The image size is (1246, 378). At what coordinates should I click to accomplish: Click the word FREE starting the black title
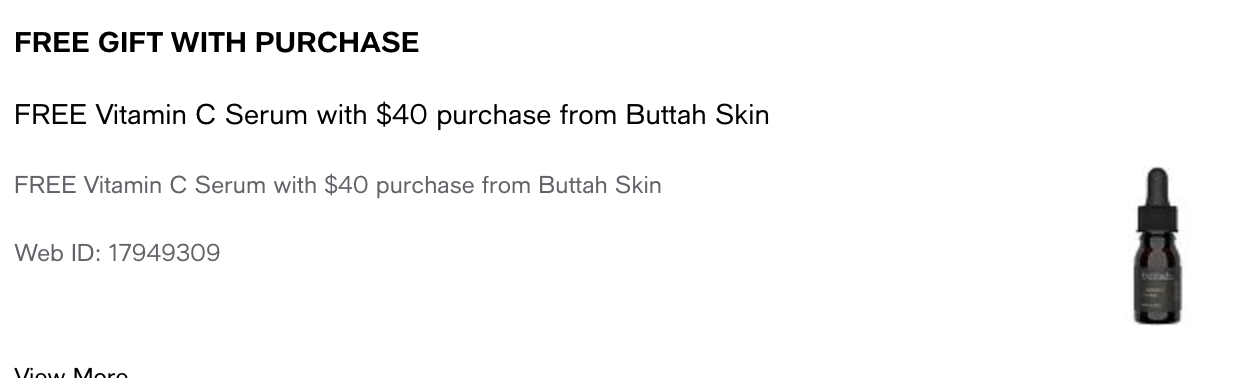click(51, 115)
